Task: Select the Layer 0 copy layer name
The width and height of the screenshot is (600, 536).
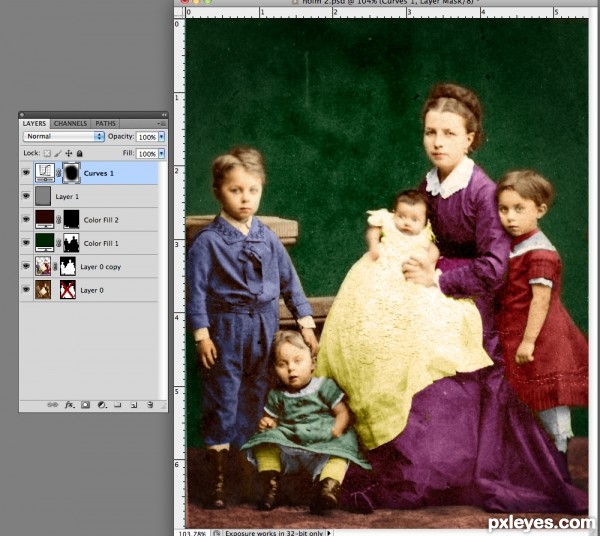Action: pos(101,267)
